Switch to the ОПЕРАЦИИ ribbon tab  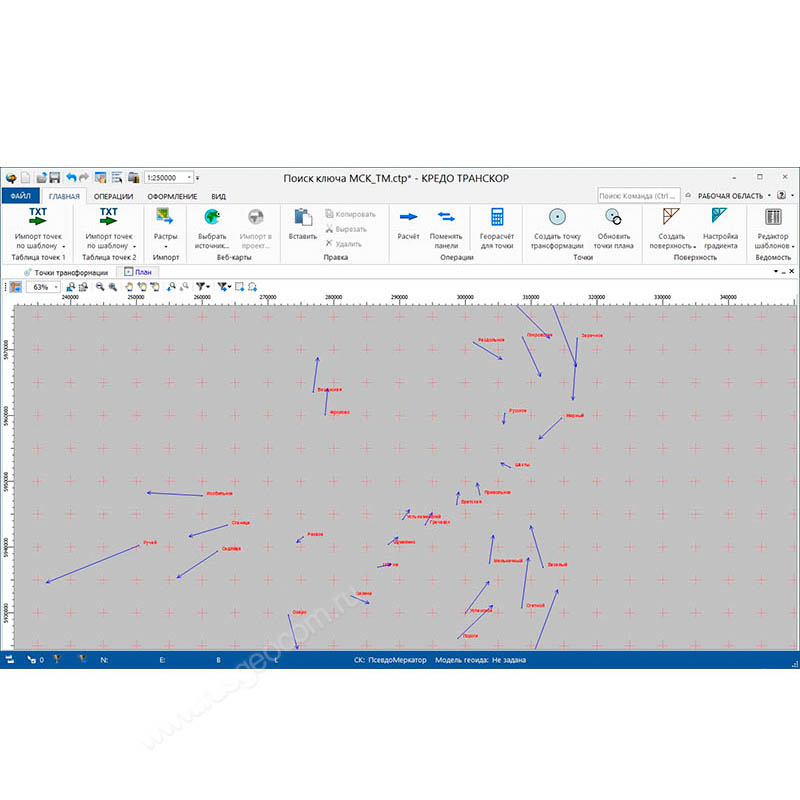point(113,196)
